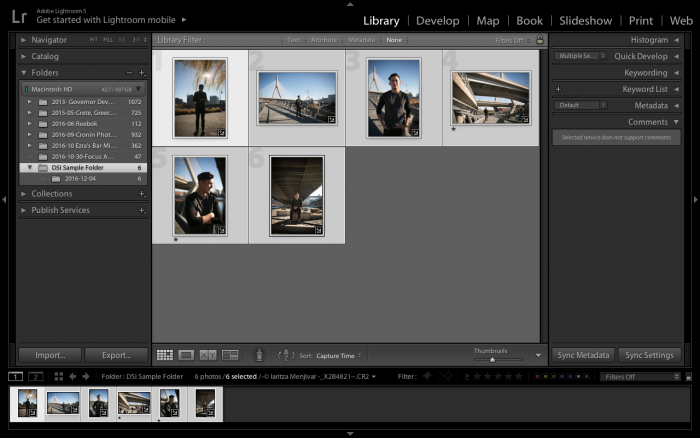The width and height of the screenshot is (700, 438).
Task: Switch to Grid view in toolbar
Action: [165, 355]
